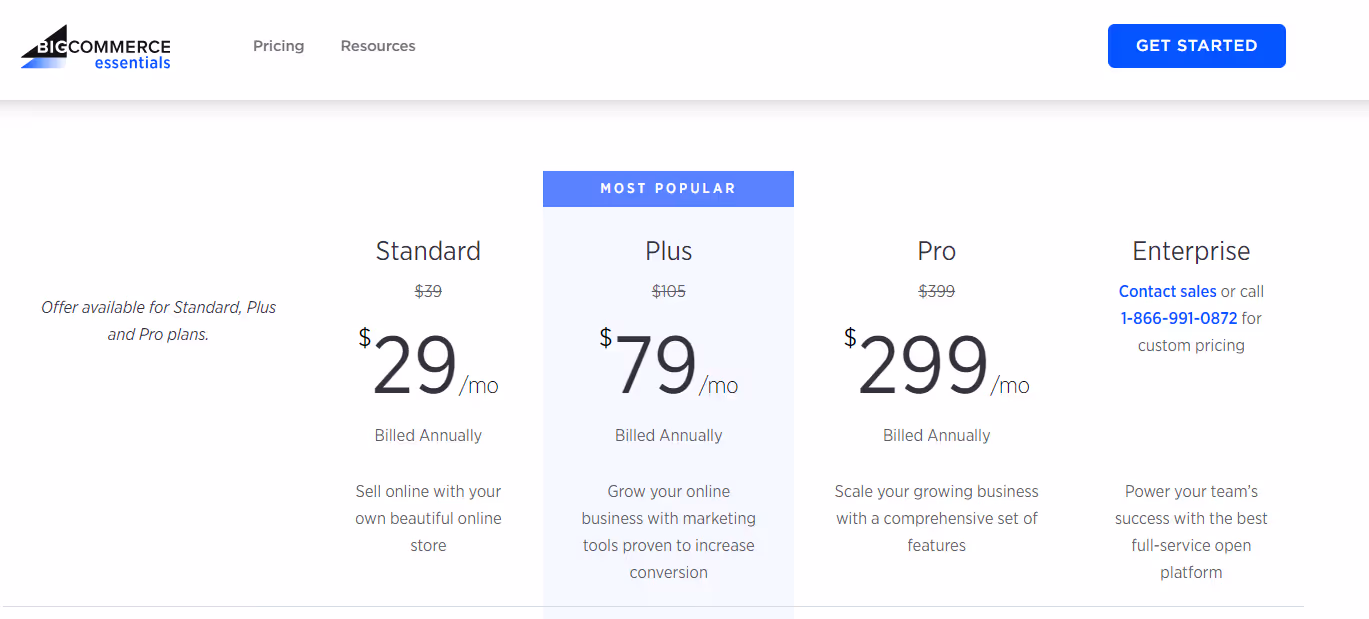
Task: Click the GET STARTED button
Action: (1196, 45)
